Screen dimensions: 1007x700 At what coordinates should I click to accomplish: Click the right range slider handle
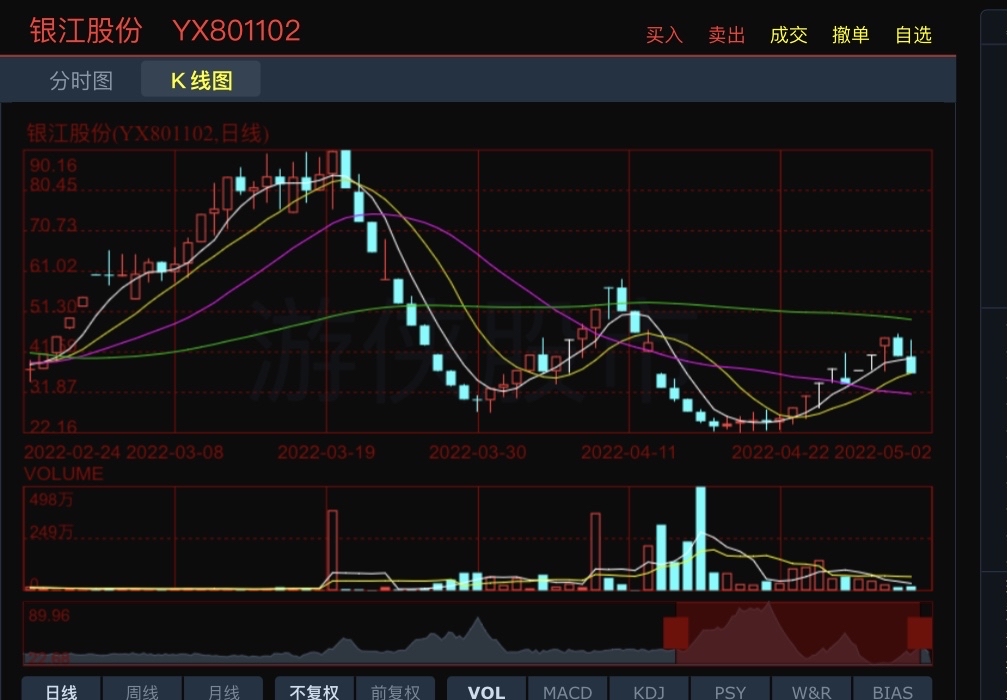[x=920, y=633]
